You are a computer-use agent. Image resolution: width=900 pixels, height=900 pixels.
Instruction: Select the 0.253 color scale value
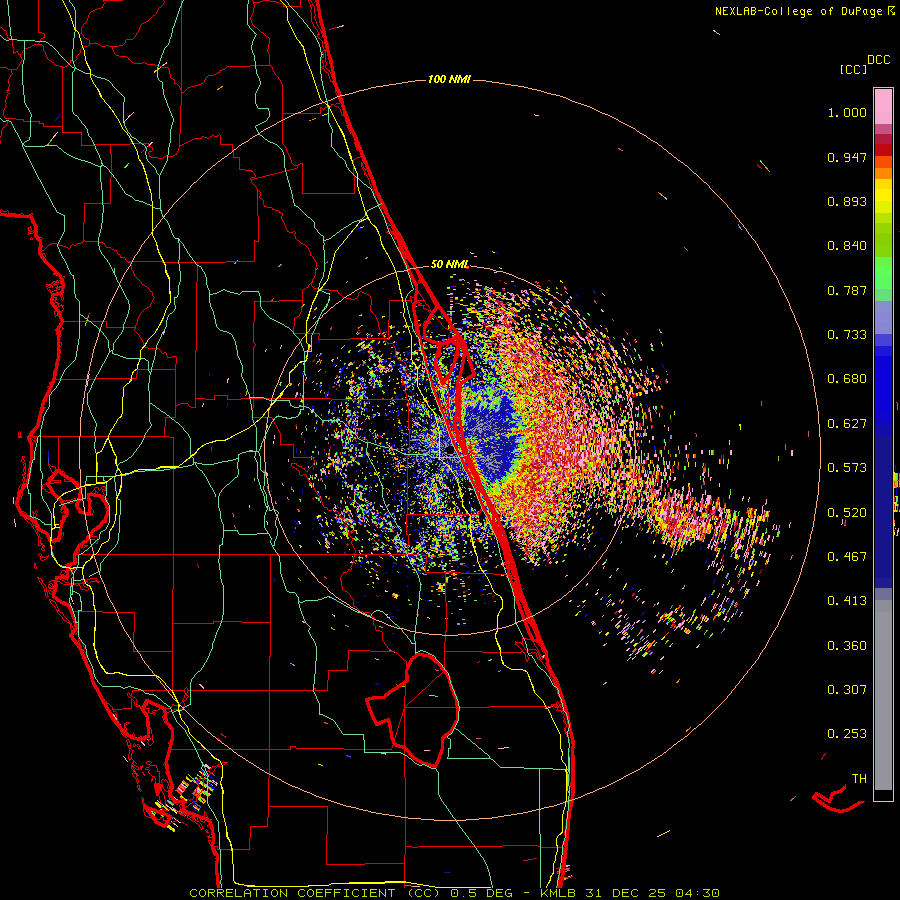[x=847, y=734]
